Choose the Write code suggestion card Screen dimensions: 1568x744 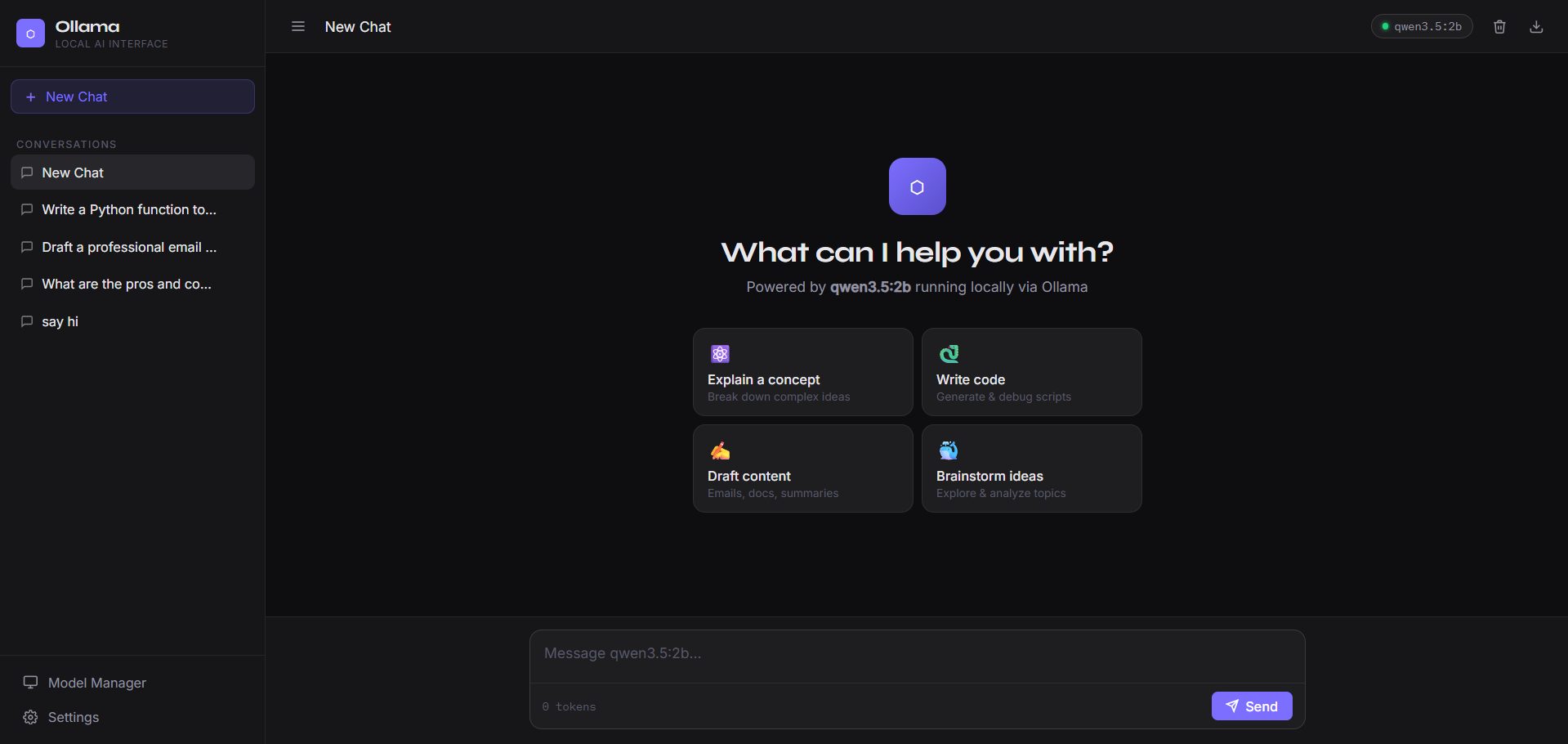coord(1031,372)
